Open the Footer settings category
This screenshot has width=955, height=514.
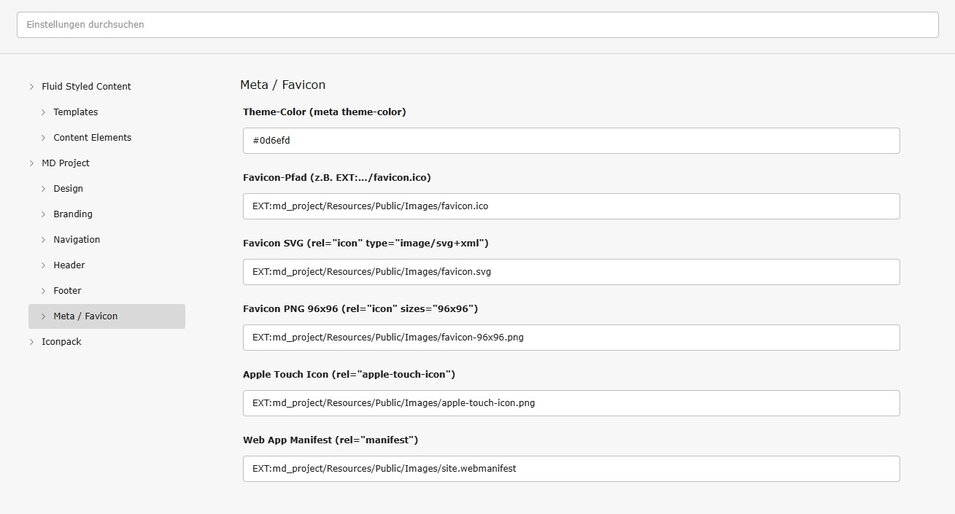(67, 291)
